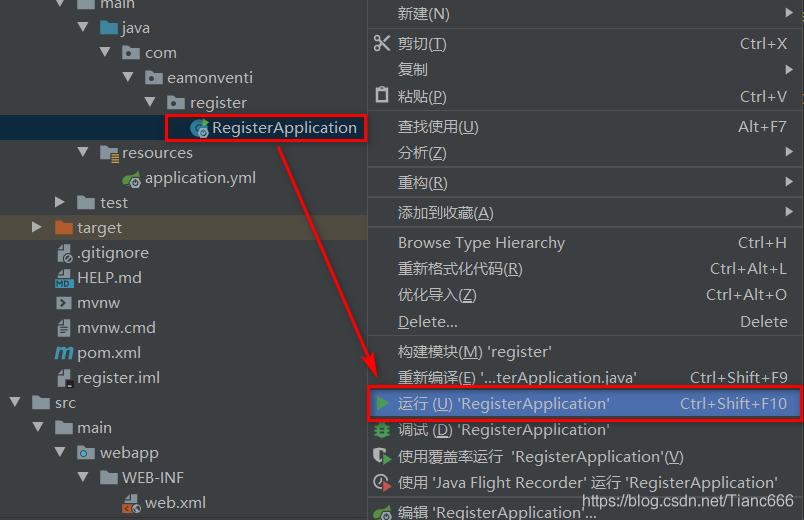Click the scissors Cut icon
The height and width of the screenshot is (520, 804).
click(382, 43)
